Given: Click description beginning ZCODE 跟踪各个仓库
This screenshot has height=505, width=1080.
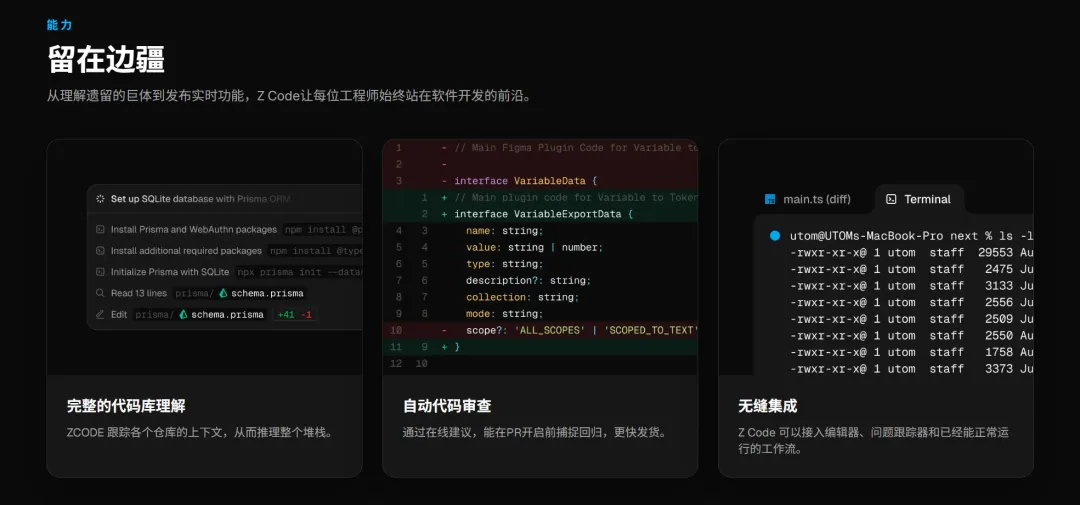Looking at the screenshot, I should coord(200,433).
